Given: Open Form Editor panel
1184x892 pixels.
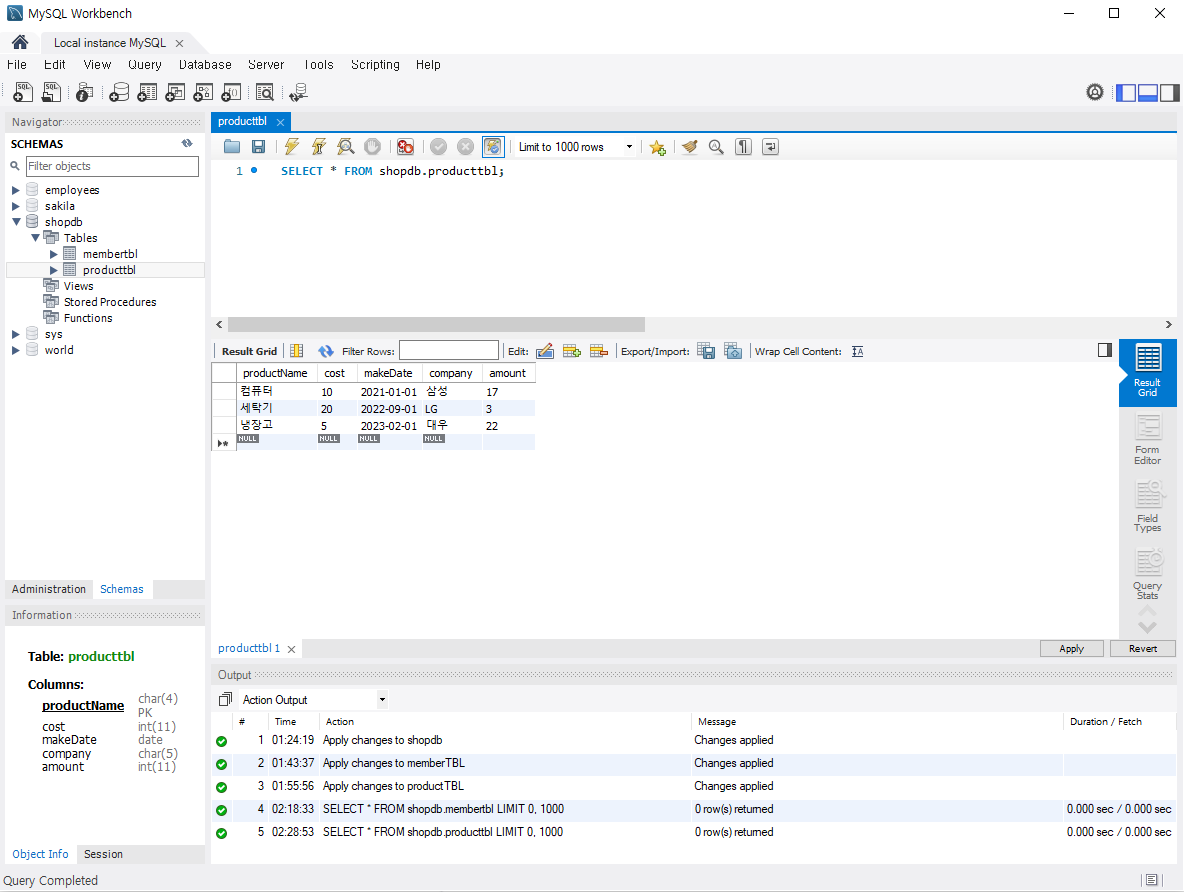Looking at the screenshot, I should click(1148, 440).
